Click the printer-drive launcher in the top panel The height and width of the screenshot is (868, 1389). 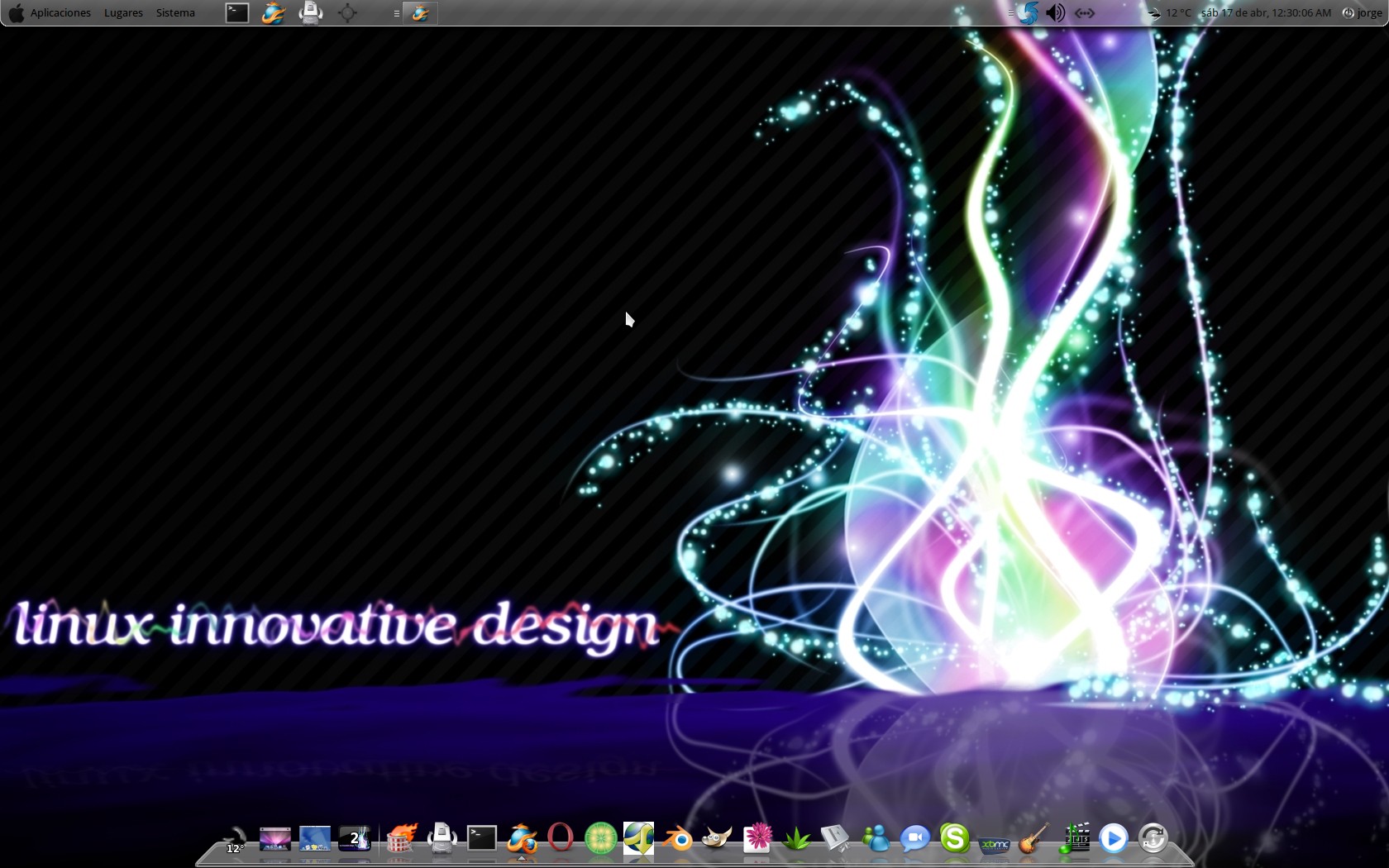pyautogui.click(x=311, y=12)
